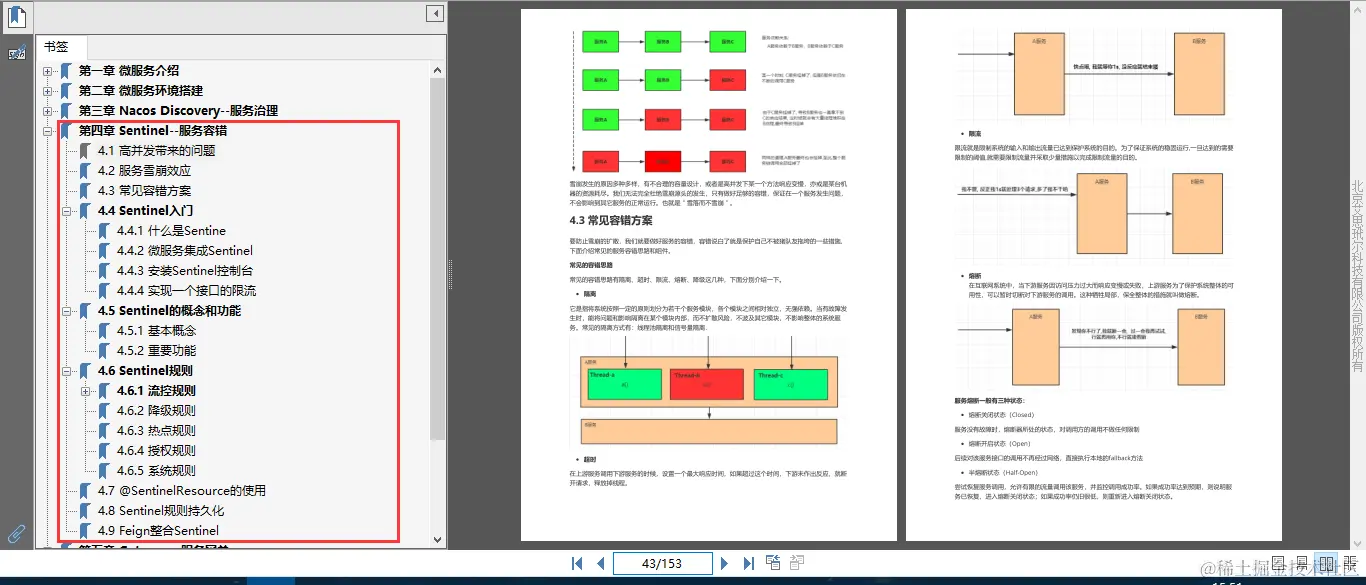This screenshot has width=1366, height=585.
Task: Open bookmark 4.6 Sentinel规则
Action: 145,371
